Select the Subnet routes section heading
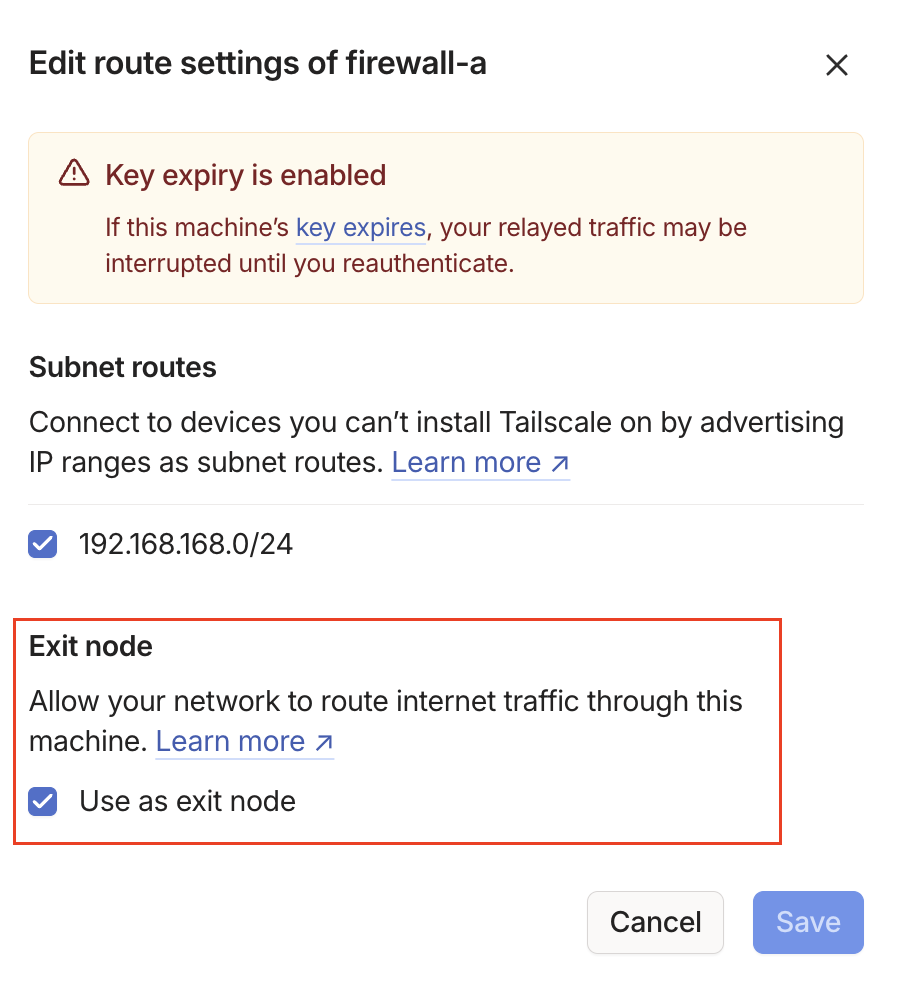This screenshot has height=988, width=898. coord(123,367)
